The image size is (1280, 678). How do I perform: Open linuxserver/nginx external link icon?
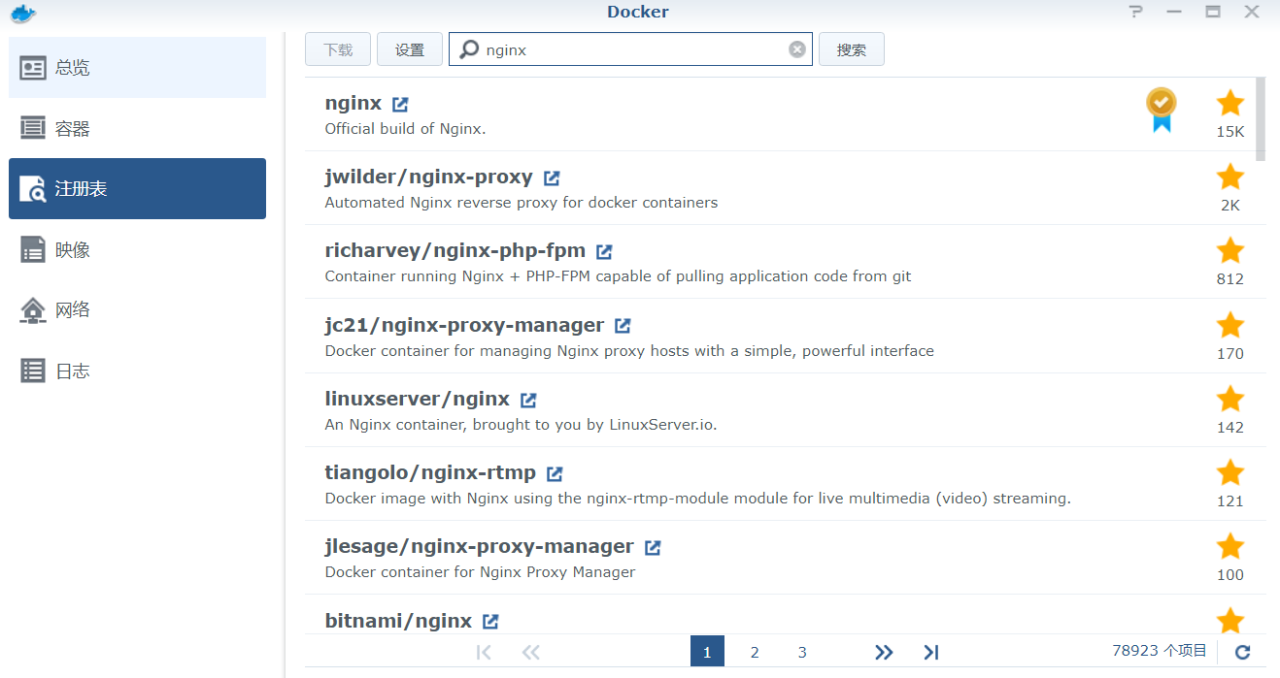(528, 400)
